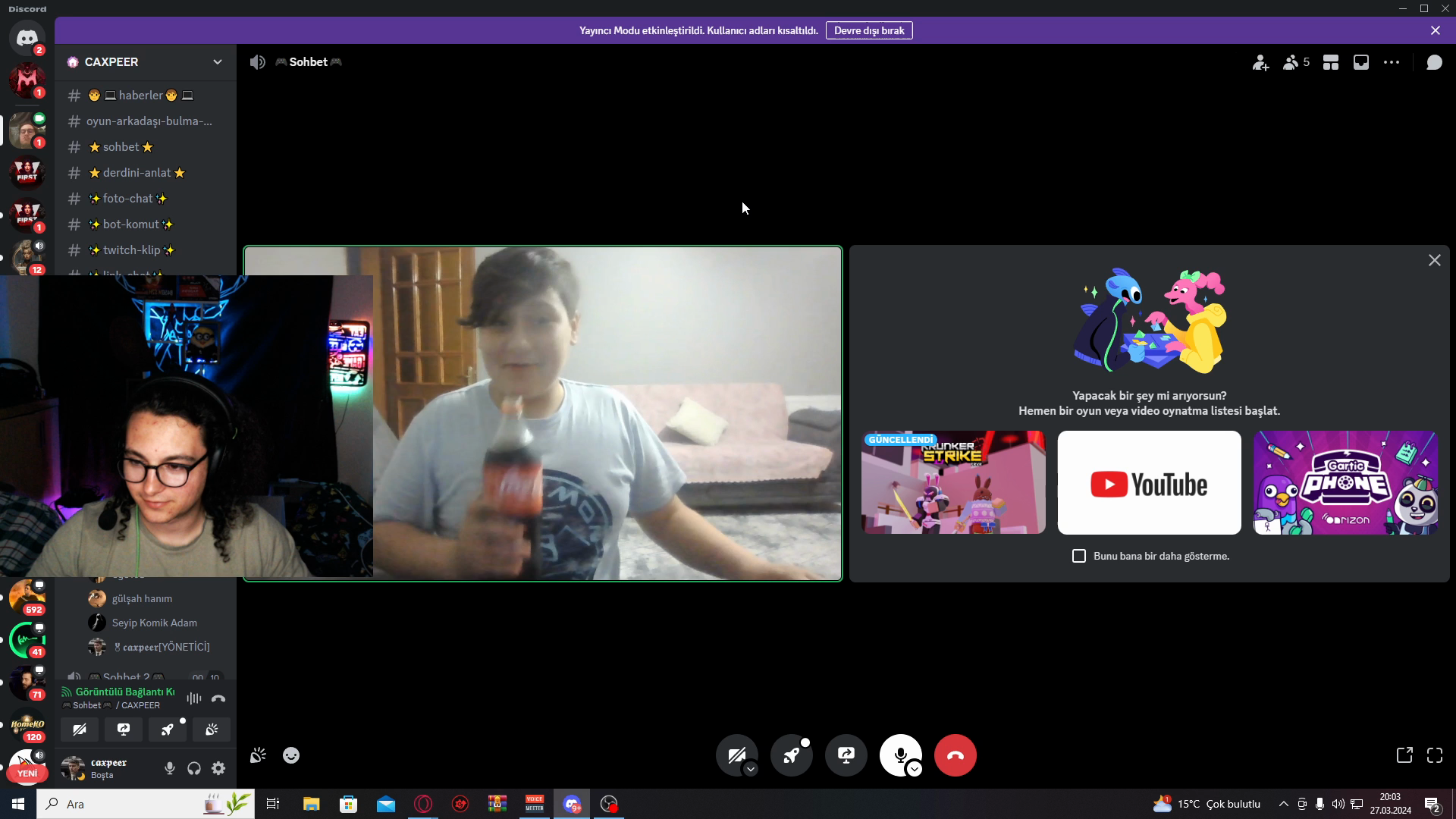This screenshot has width=1456, height=819.
Task: Dismiss the streamer mode banner
Action: point(1436,31)
